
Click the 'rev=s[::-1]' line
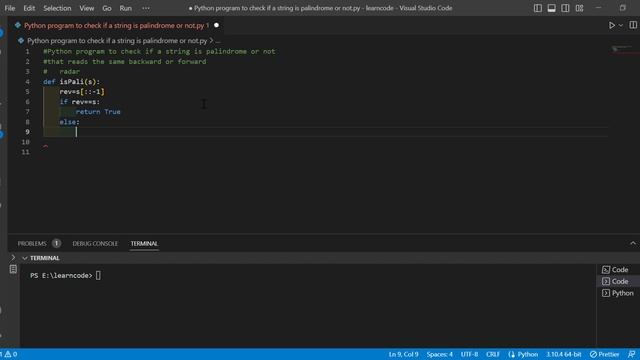click(82, 92)
